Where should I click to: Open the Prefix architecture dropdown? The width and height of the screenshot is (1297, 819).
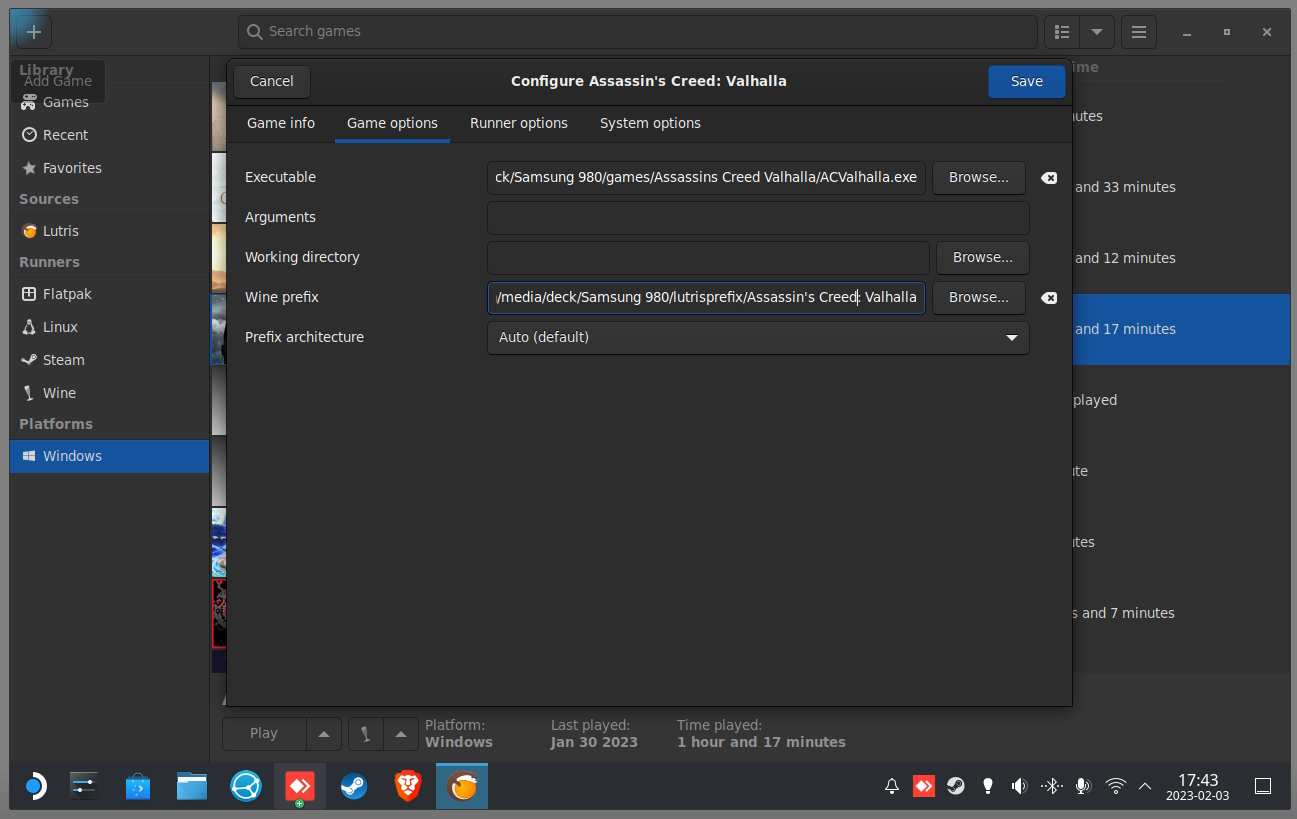click(x=758, y=338)
